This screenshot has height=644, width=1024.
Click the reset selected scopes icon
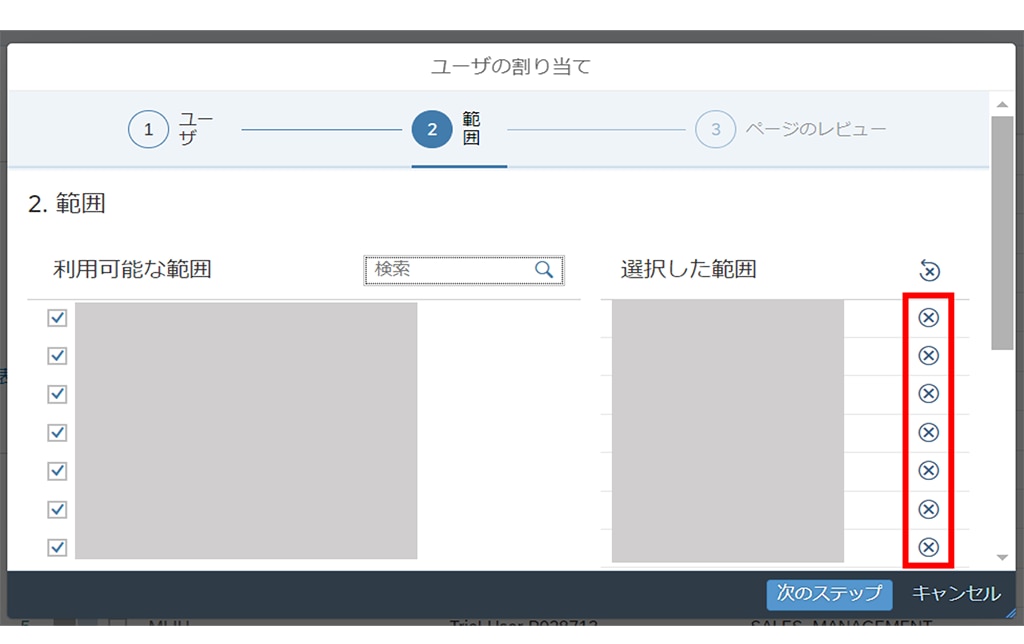[929, 270]
